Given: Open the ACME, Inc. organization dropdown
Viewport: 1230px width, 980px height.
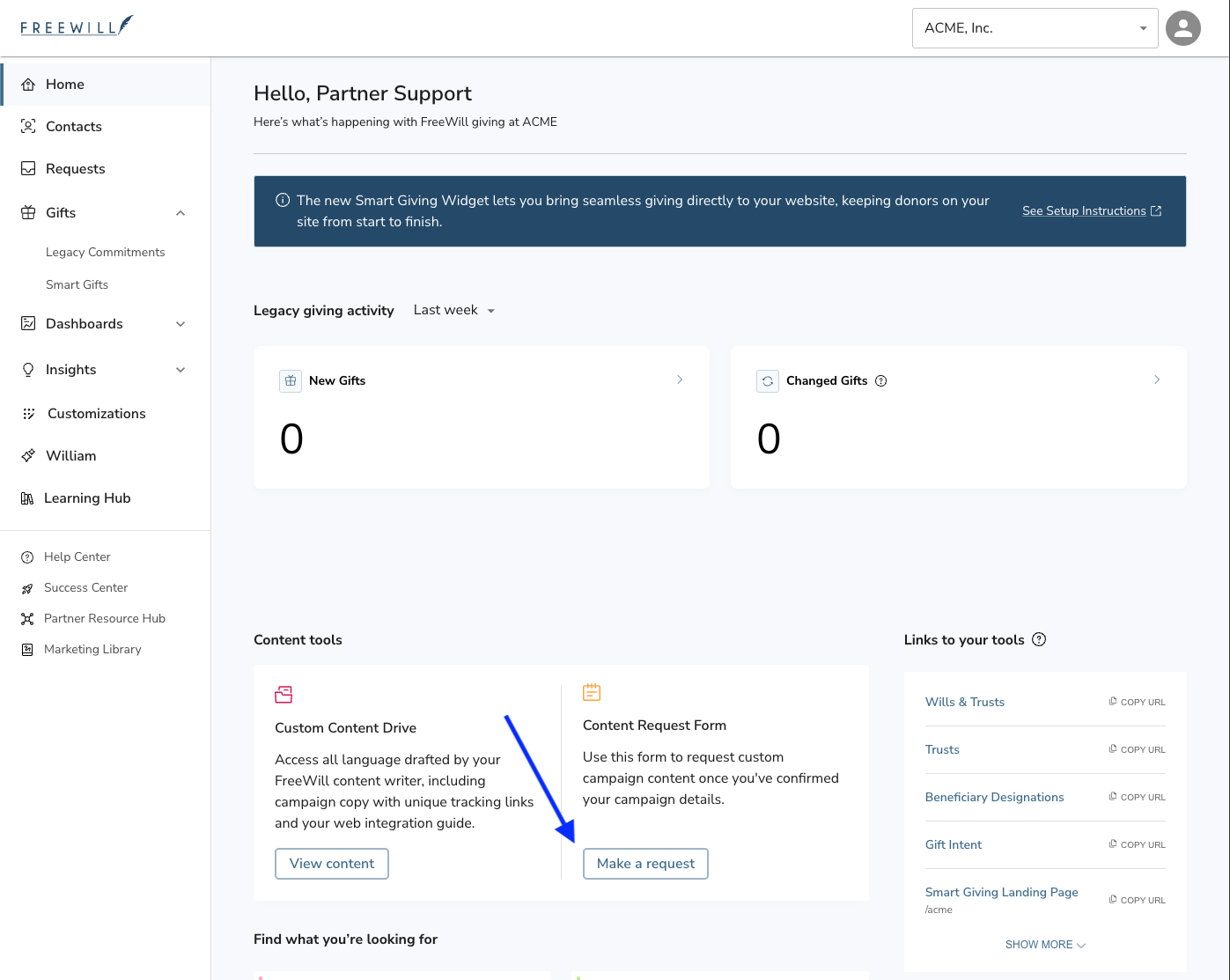Looking at the screenshot, I should 1035,28.
